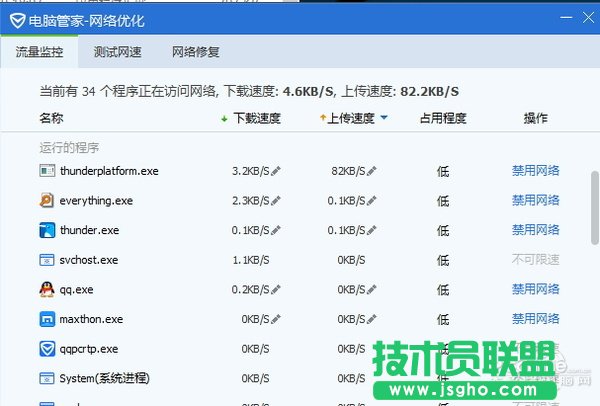Sort by 名称 column header
The image size is (600, 406).
[x=51, y=118]
